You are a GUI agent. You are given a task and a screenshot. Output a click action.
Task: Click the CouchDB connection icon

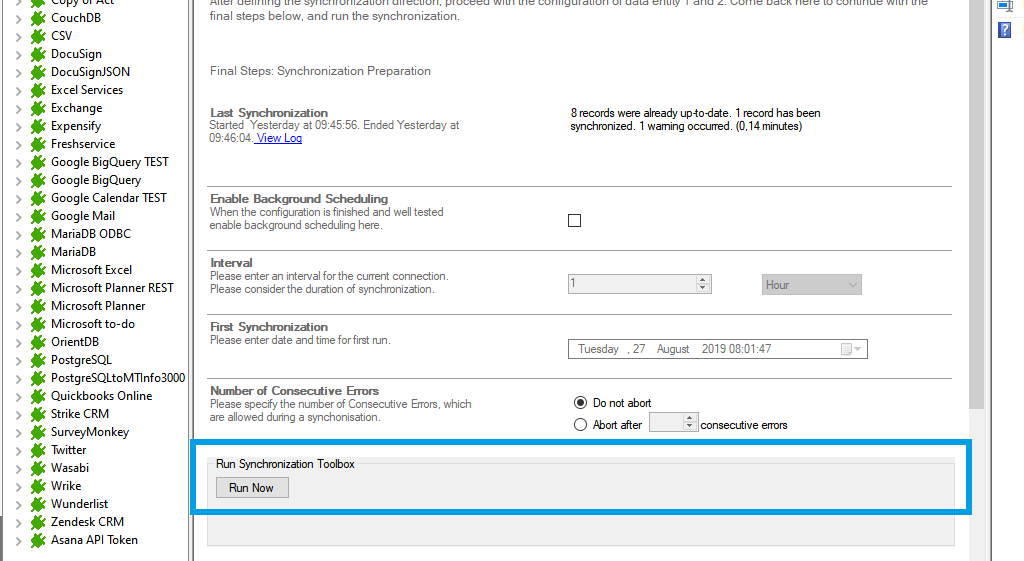coord(38,18)
